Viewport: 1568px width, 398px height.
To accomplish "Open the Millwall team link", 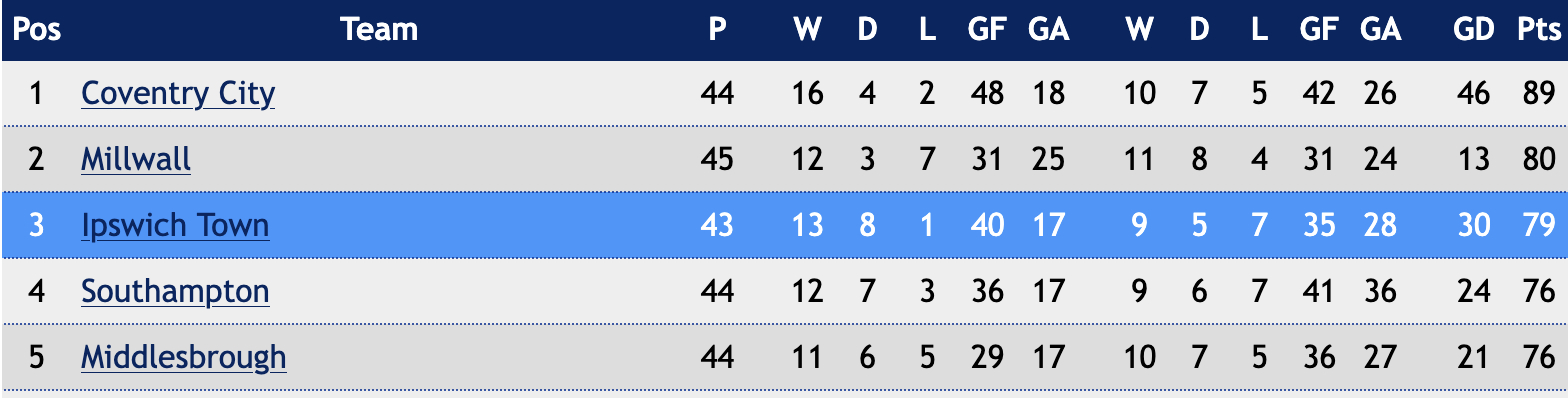I will 136,159.
